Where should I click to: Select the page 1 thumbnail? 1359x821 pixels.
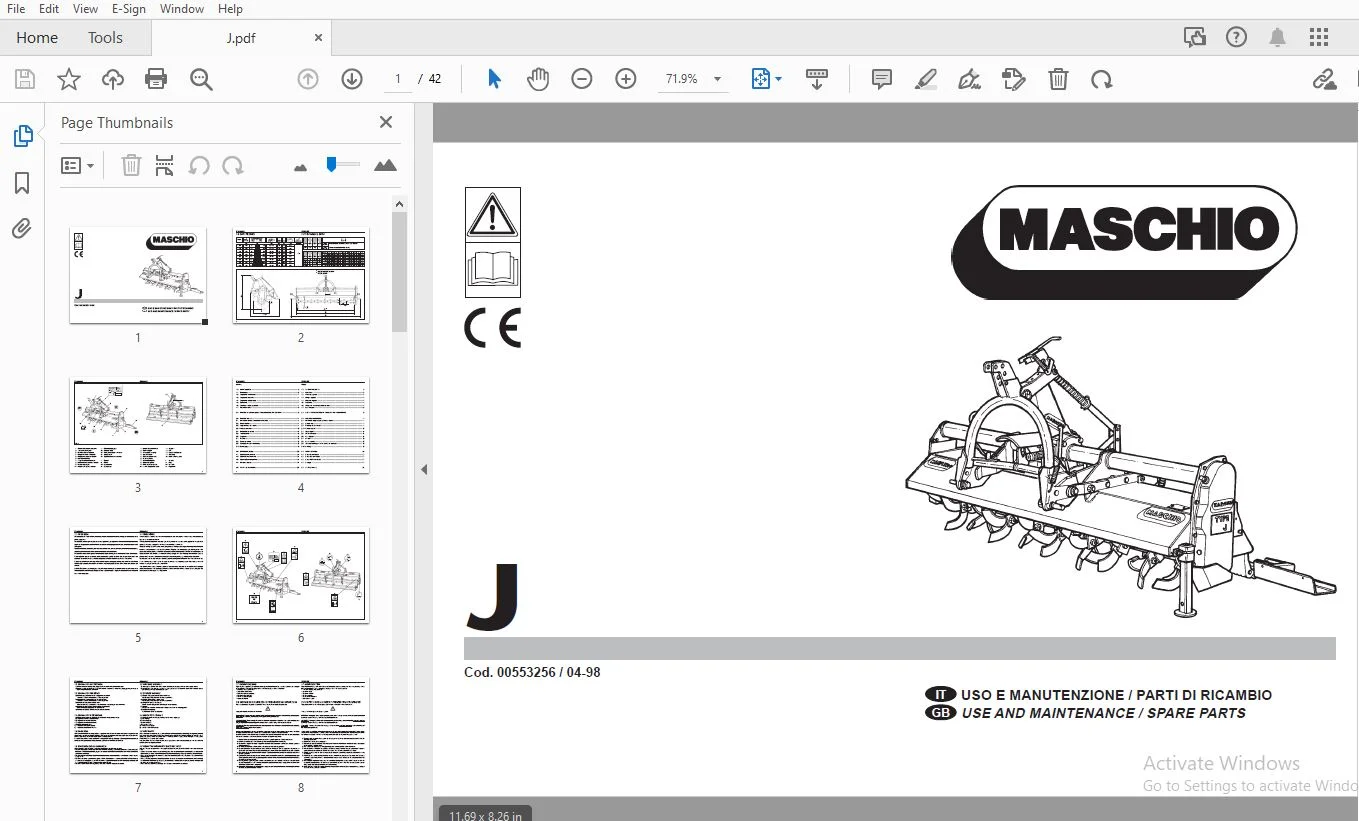coord(138,275)
